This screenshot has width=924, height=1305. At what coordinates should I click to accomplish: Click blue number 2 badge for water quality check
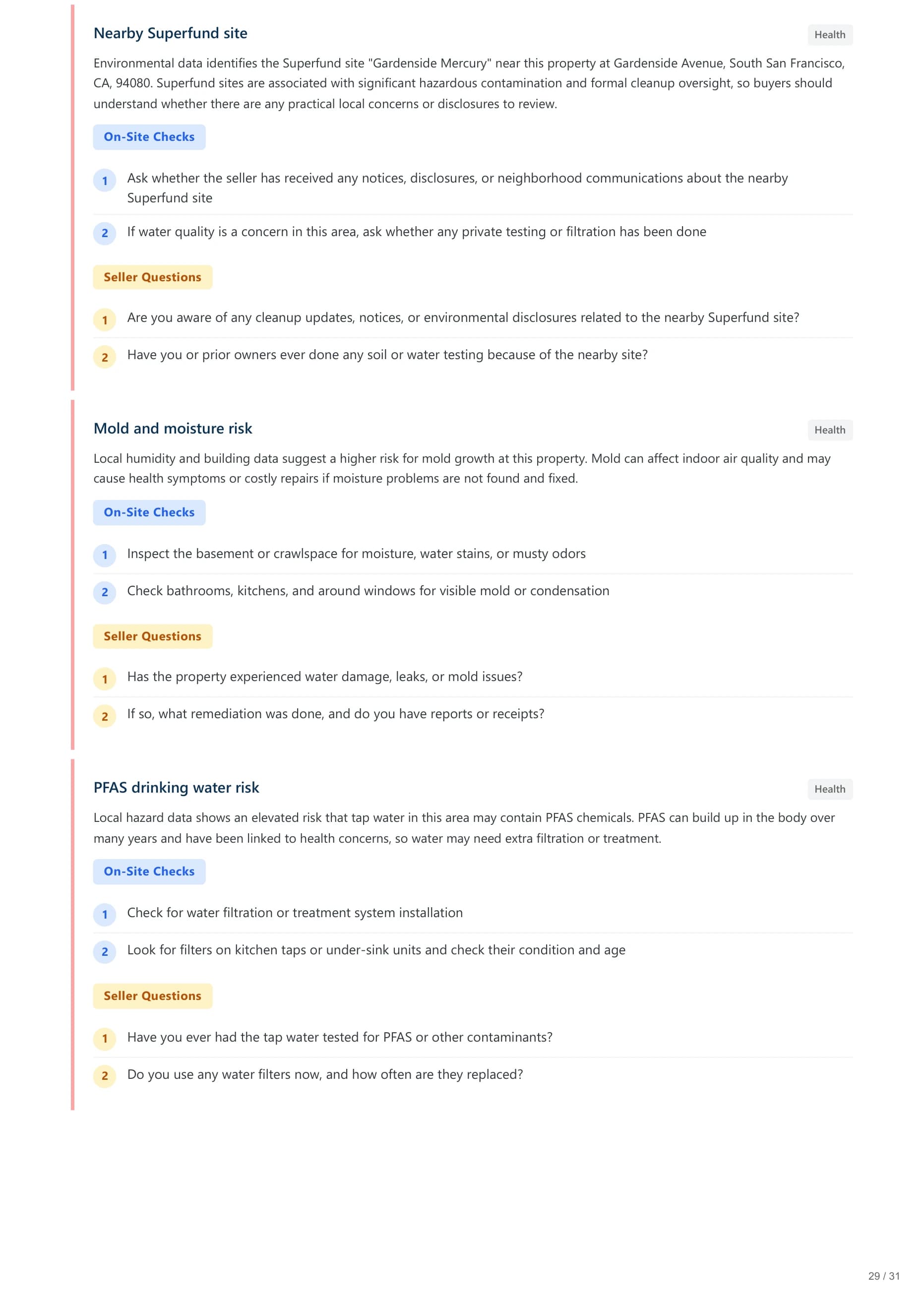[105, 233]
